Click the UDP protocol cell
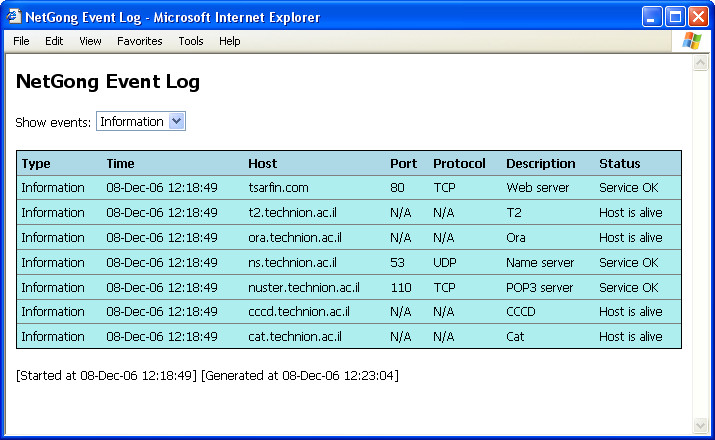Viewport: 715px width, 440px height. tap(445, 263)
